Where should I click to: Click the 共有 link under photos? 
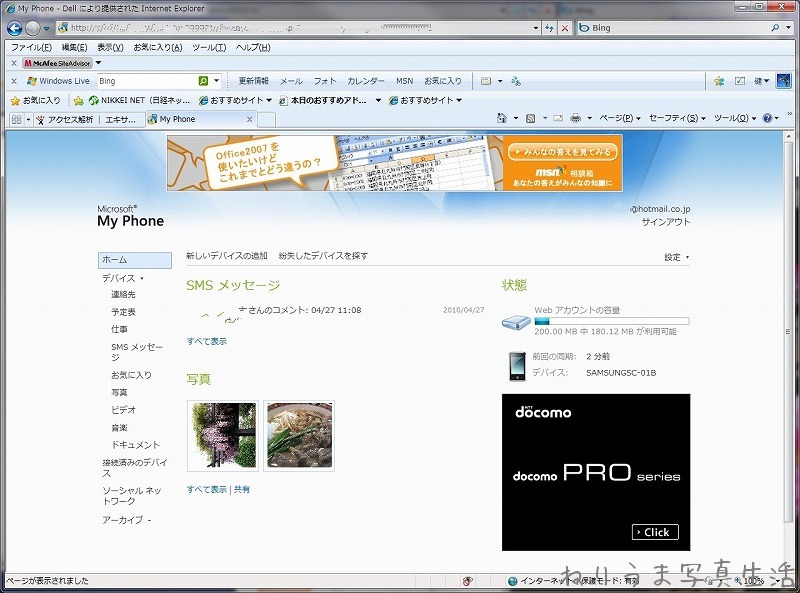(x=242, y=489)
